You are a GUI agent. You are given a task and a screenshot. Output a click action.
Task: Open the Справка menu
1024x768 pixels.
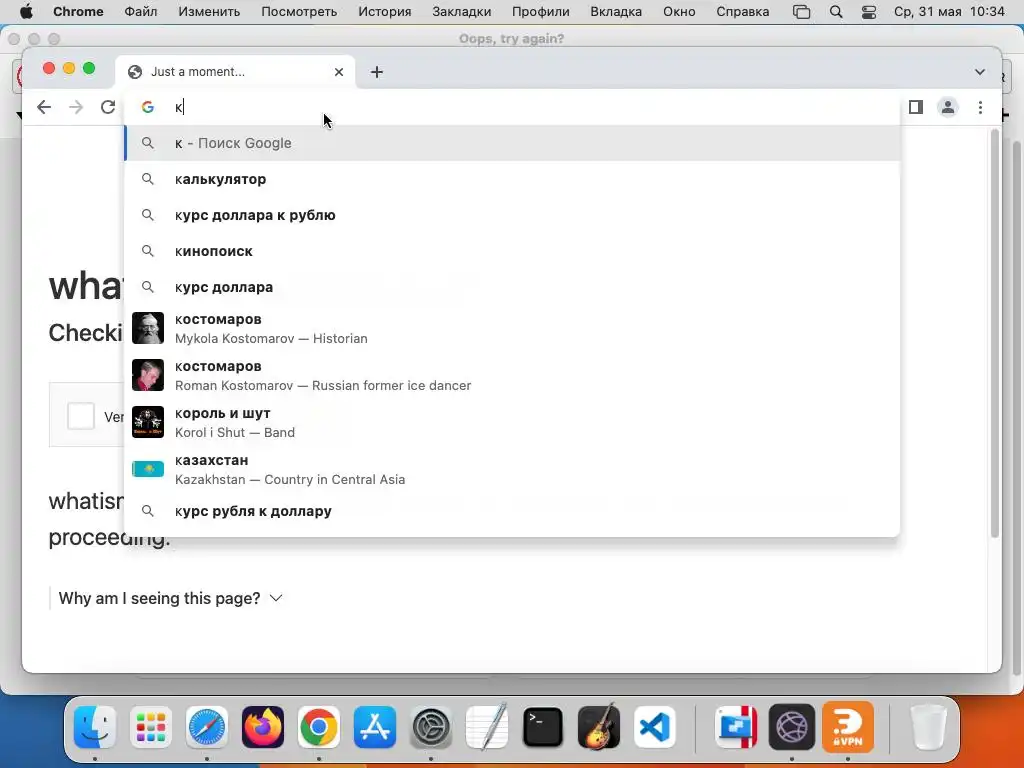(x=743, y=12)
